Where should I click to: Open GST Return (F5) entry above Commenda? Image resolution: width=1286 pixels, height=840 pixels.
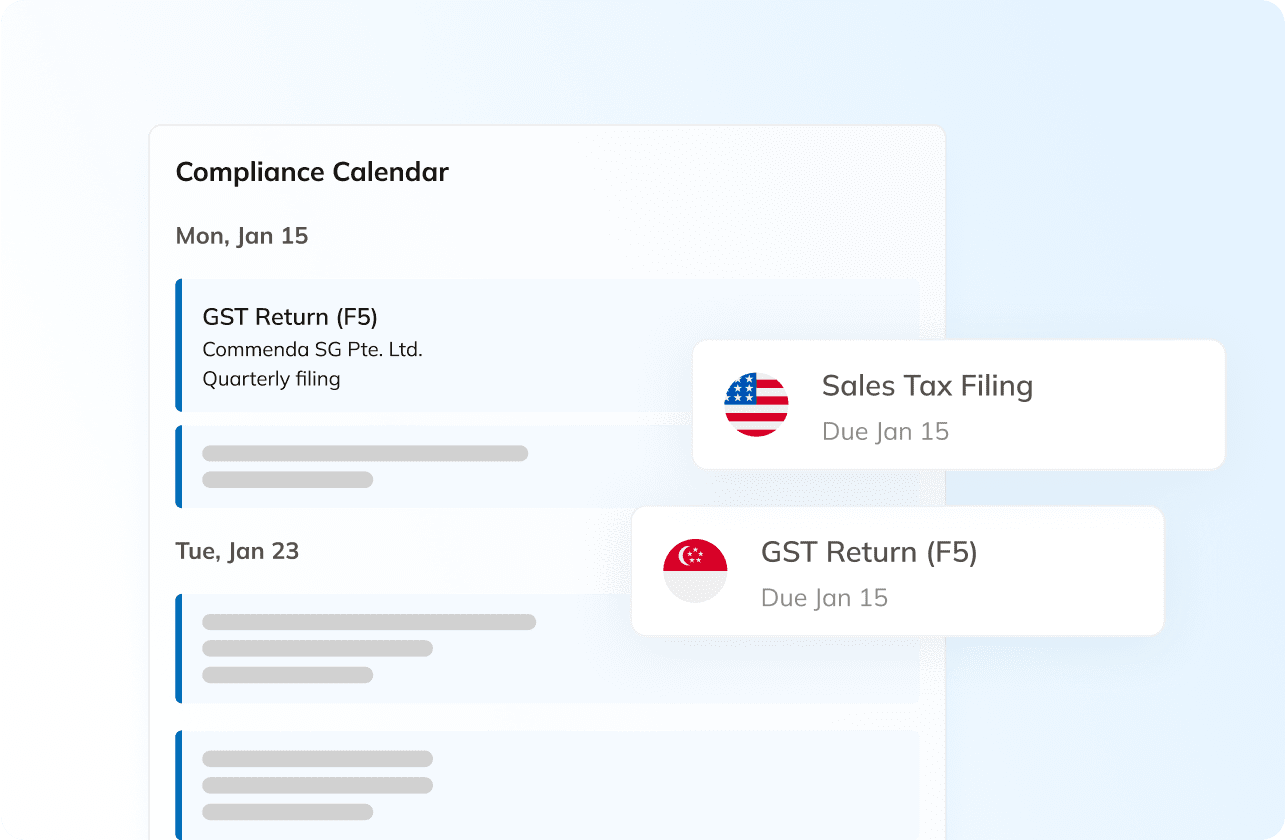coord(290,317)
